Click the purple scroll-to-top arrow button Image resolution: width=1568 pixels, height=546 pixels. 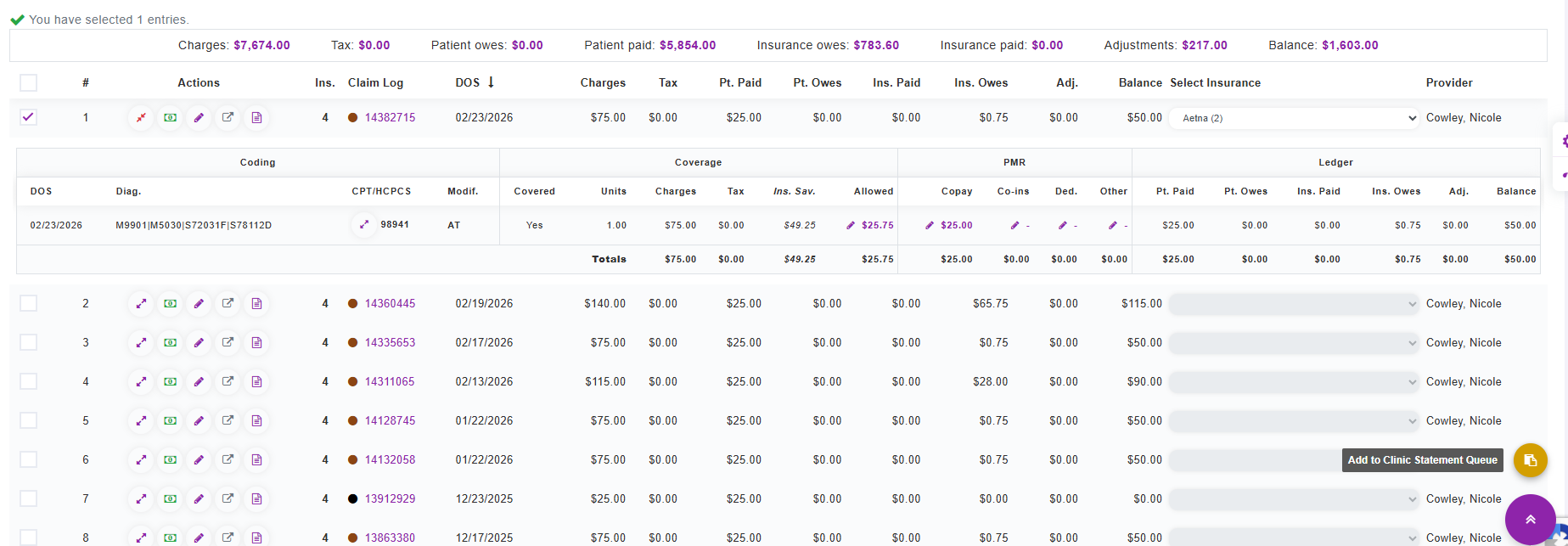coord(1530,519)
